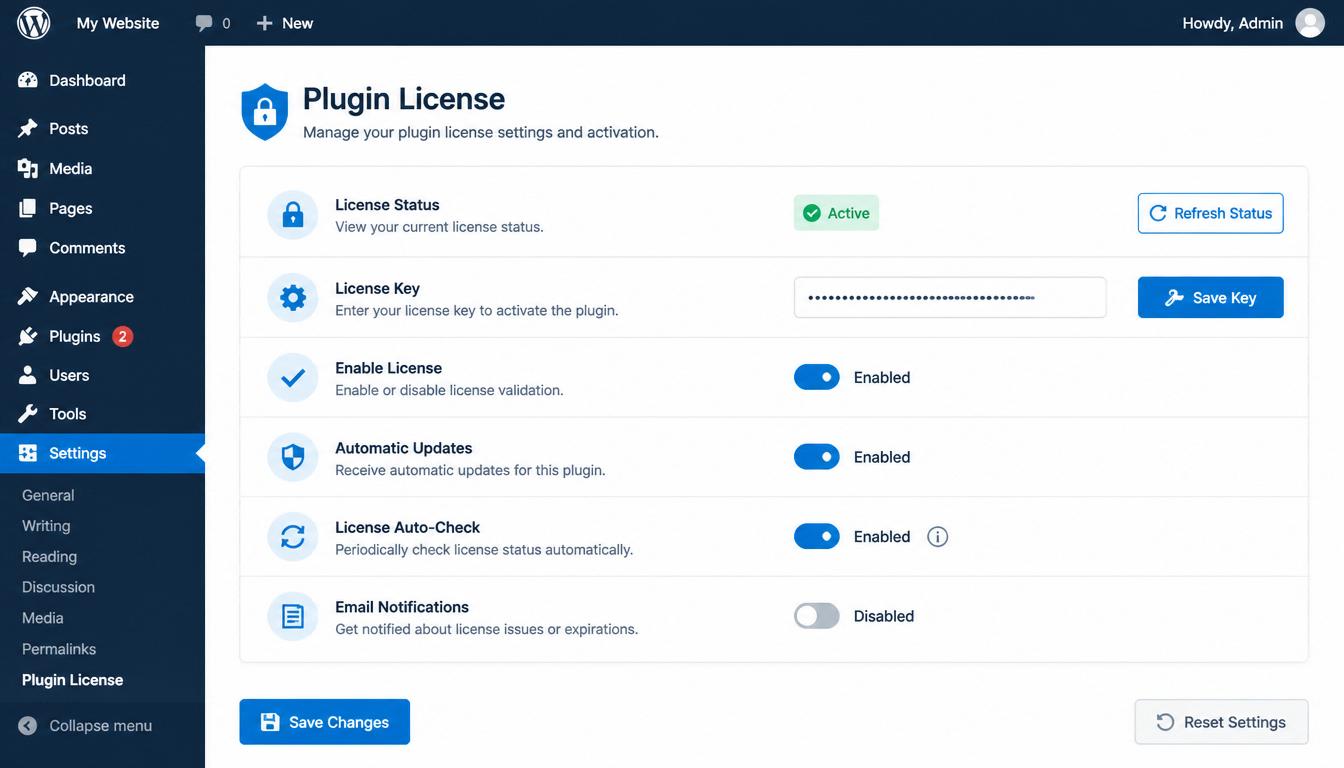Click the Disabled label for Email Notifications
Image resolution: width=1344 pixels, height=768 pixels.
[884, 616]
